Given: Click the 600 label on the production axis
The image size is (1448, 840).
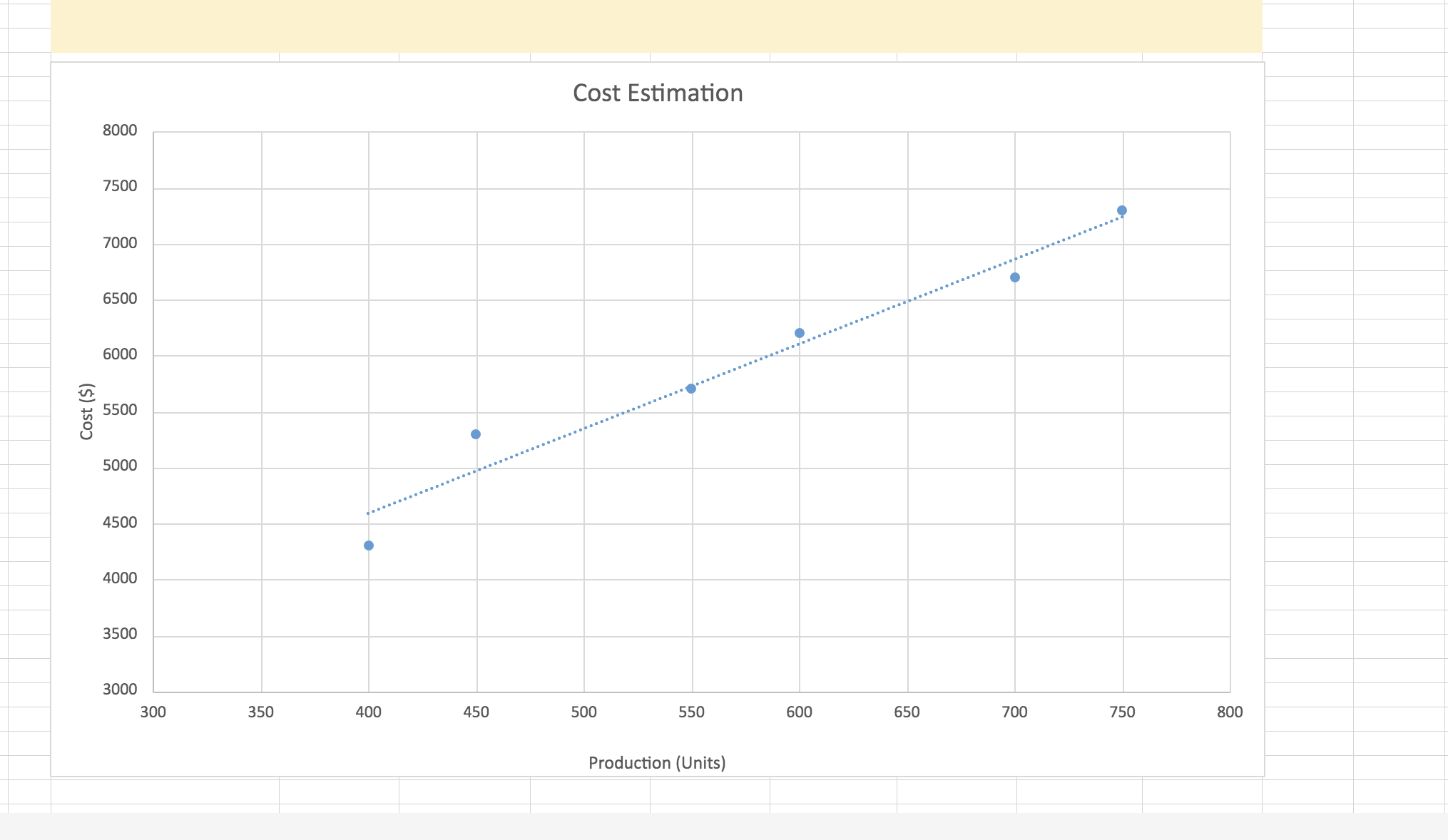Looking at the screenshot, I should 800,712.
